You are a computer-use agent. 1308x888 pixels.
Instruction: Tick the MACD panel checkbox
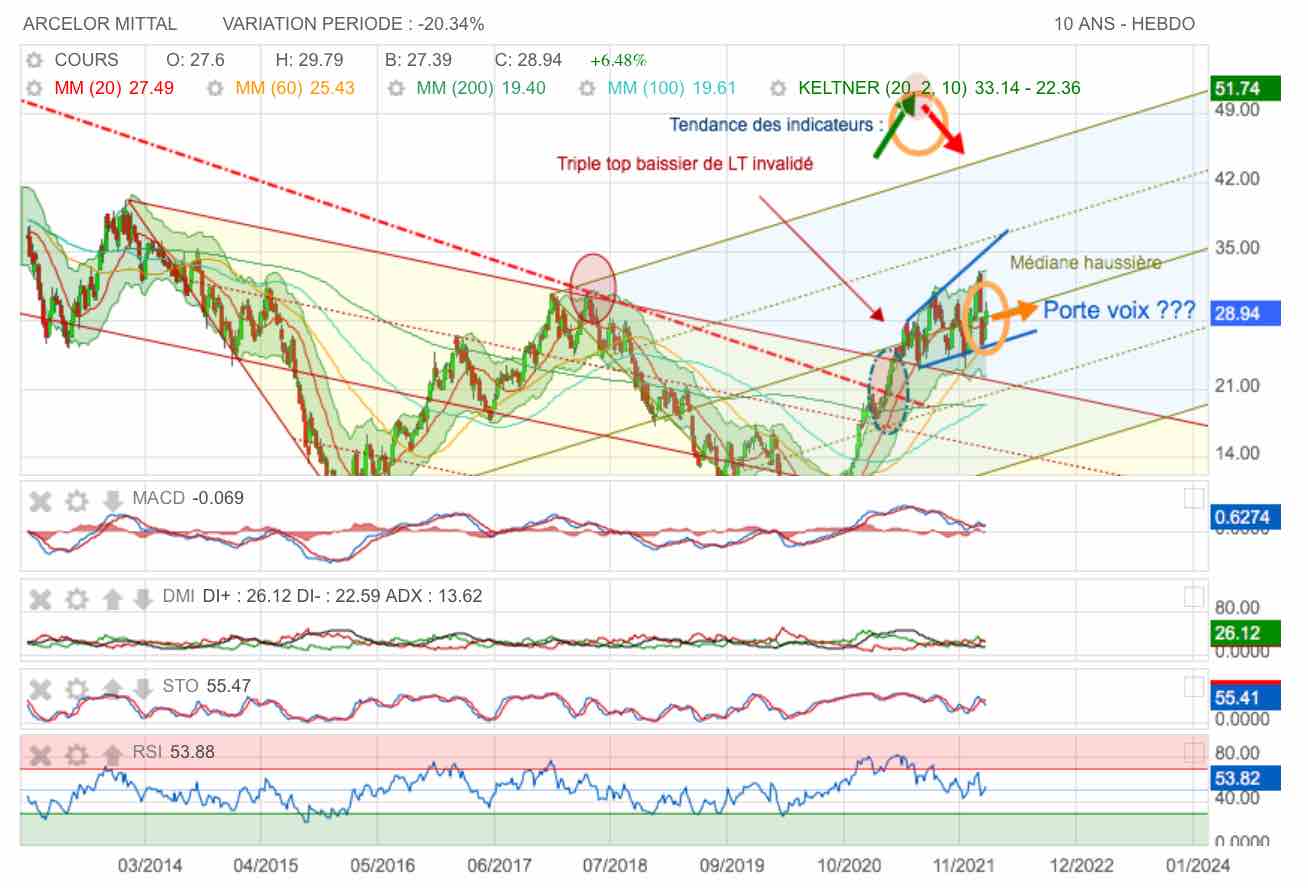click(1194, 499)
